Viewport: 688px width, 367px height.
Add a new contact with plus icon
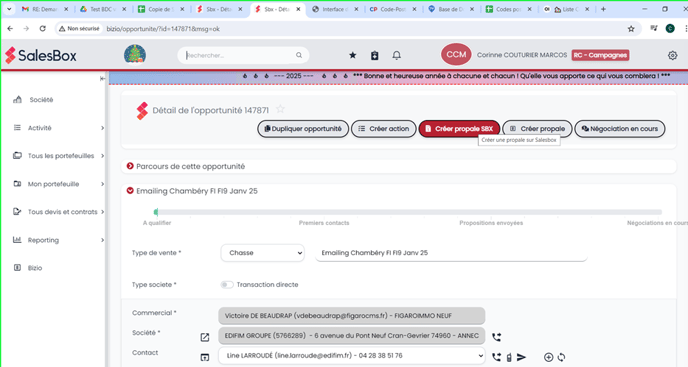[x=548, y=357]
